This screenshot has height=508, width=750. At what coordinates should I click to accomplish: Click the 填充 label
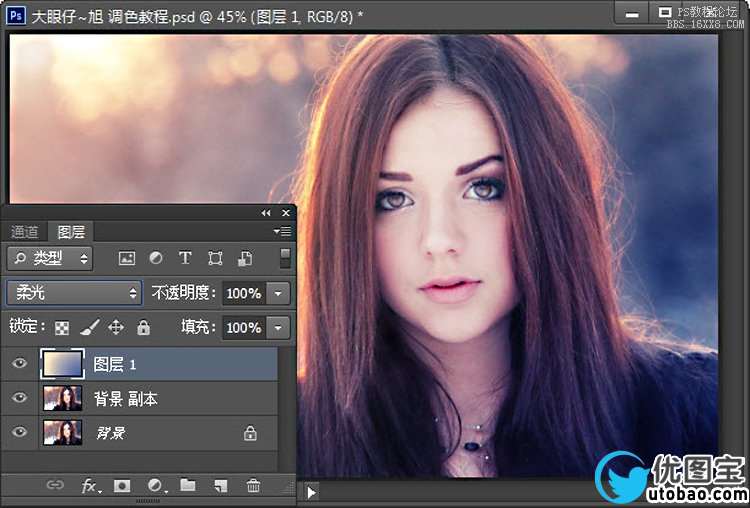(x=198, y=328)
